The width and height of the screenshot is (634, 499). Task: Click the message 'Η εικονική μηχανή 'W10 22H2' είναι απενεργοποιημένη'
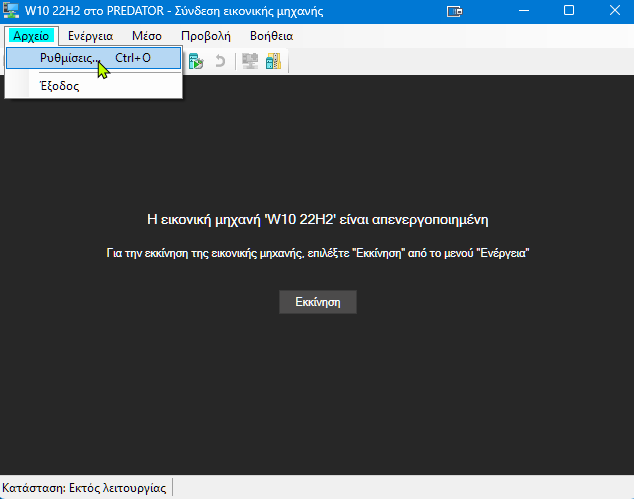click(x=318, y=220)
